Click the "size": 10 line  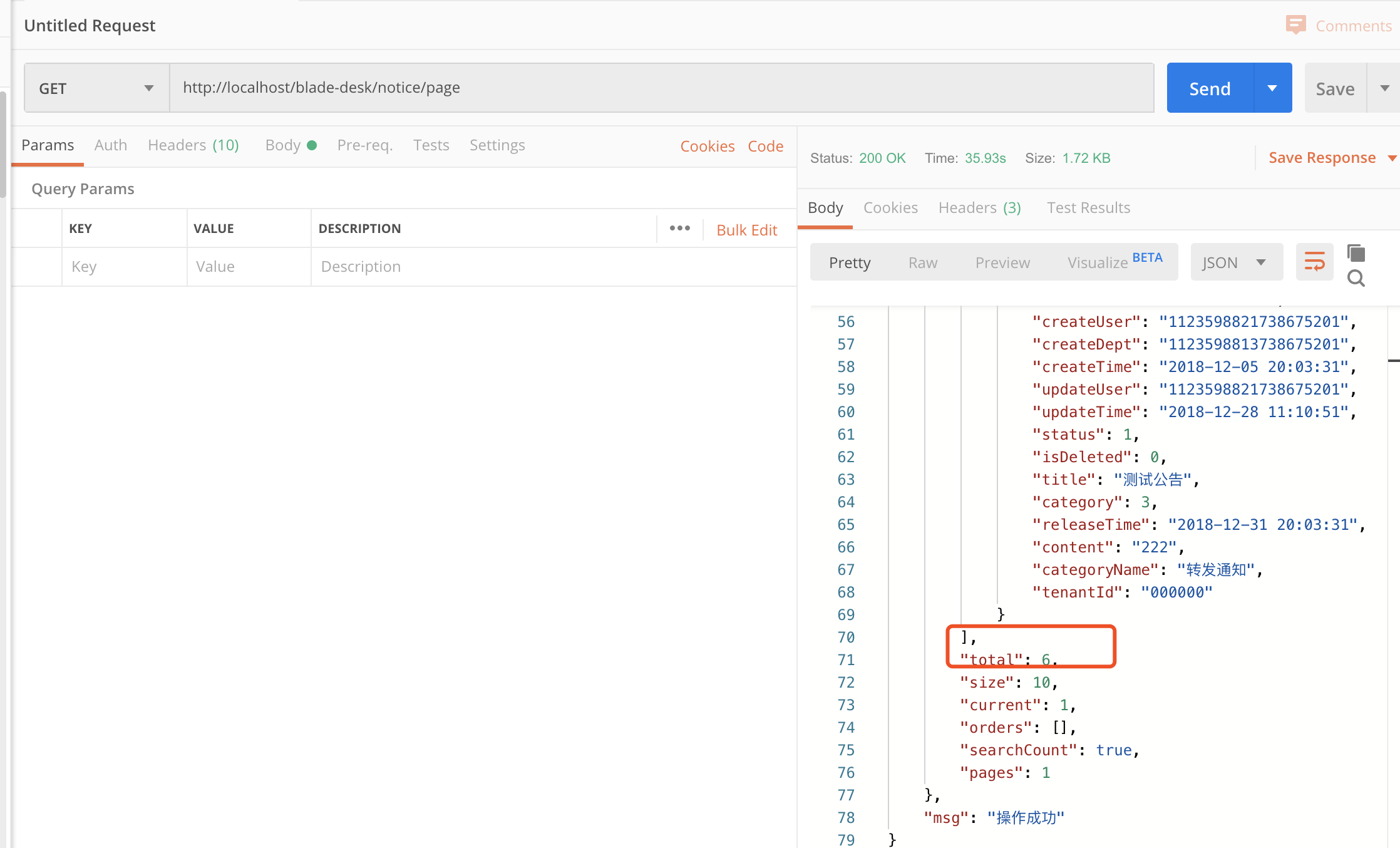click(1009, 683)
